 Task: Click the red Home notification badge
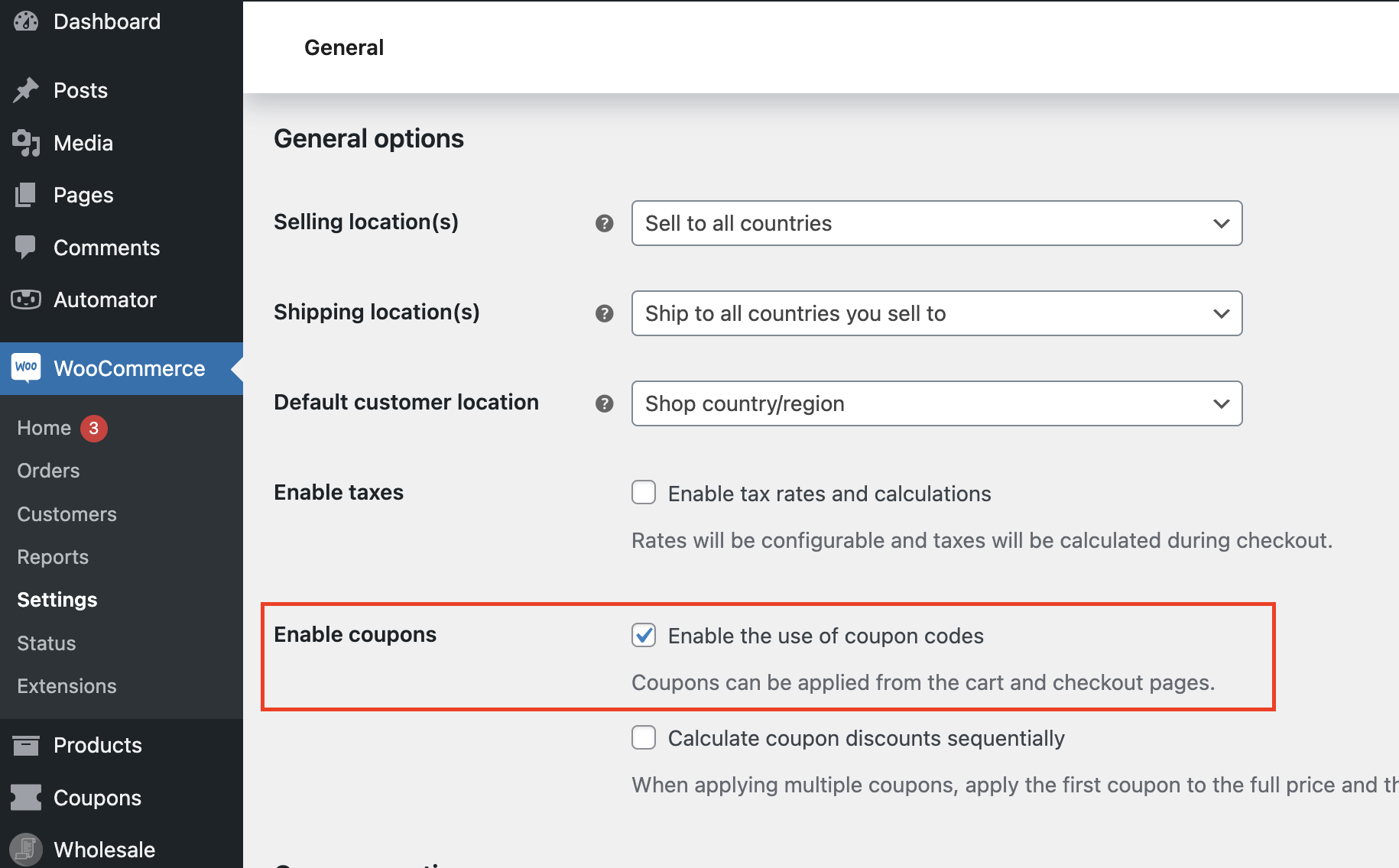point(94,428)
